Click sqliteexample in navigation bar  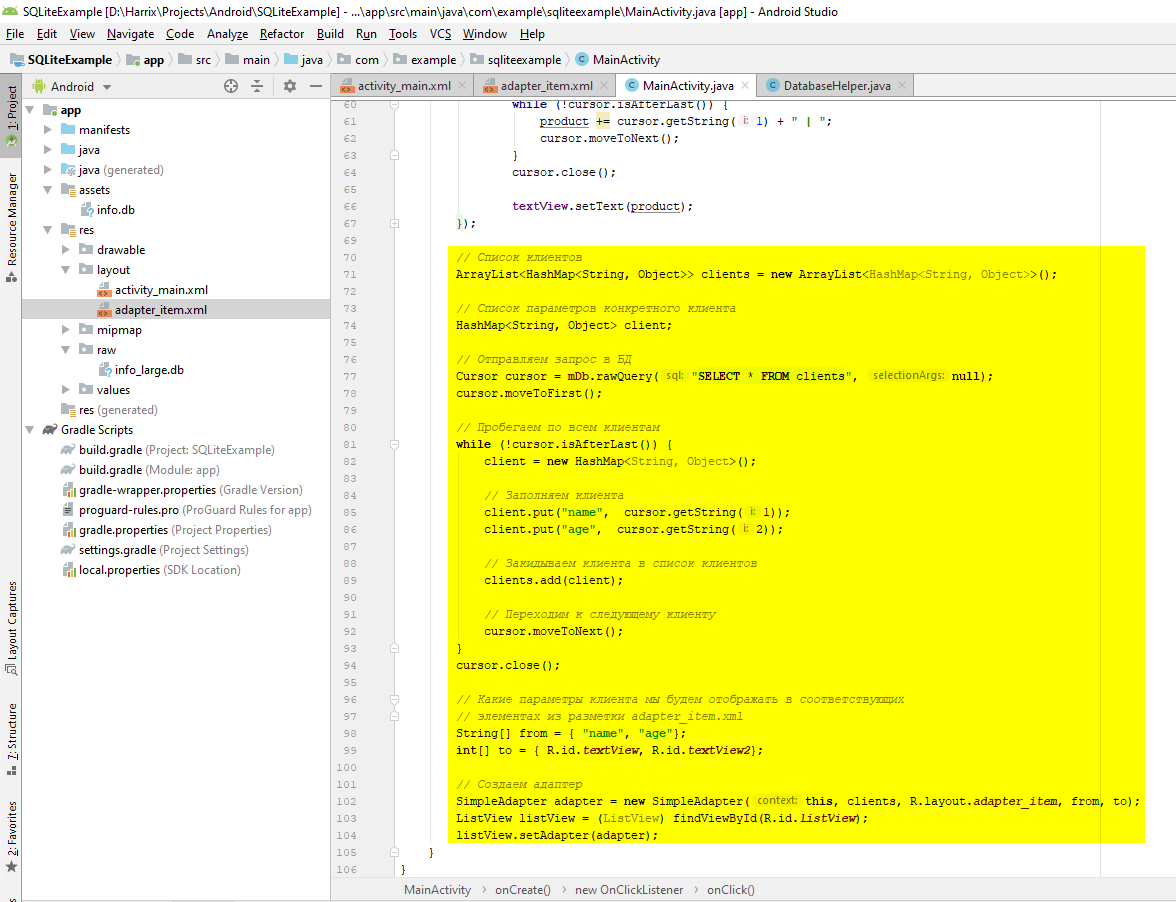pos(522,60)
